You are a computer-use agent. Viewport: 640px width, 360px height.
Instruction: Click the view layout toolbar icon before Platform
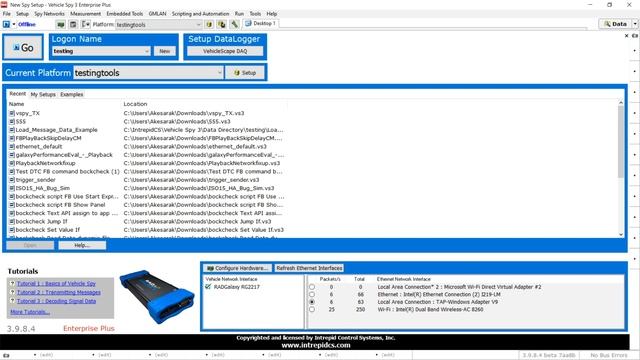[86, 24]
